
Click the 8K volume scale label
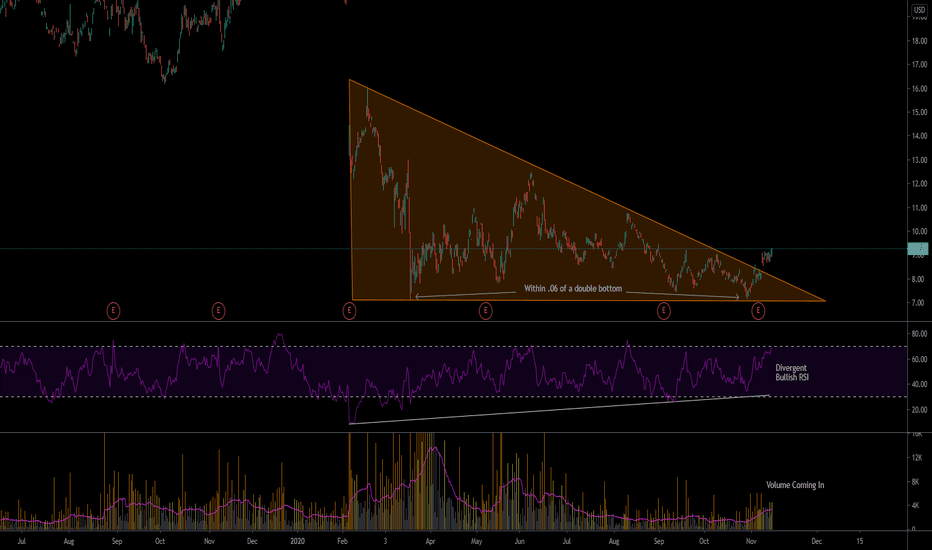(917, 482)
